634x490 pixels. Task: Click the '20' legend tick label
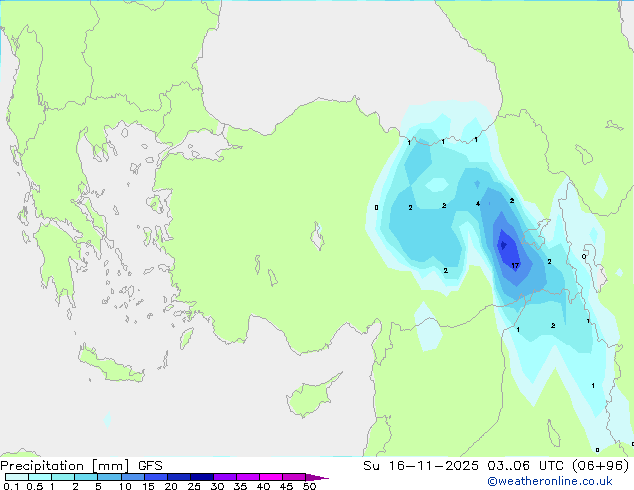pyautogui.click(x=171, y=486)
